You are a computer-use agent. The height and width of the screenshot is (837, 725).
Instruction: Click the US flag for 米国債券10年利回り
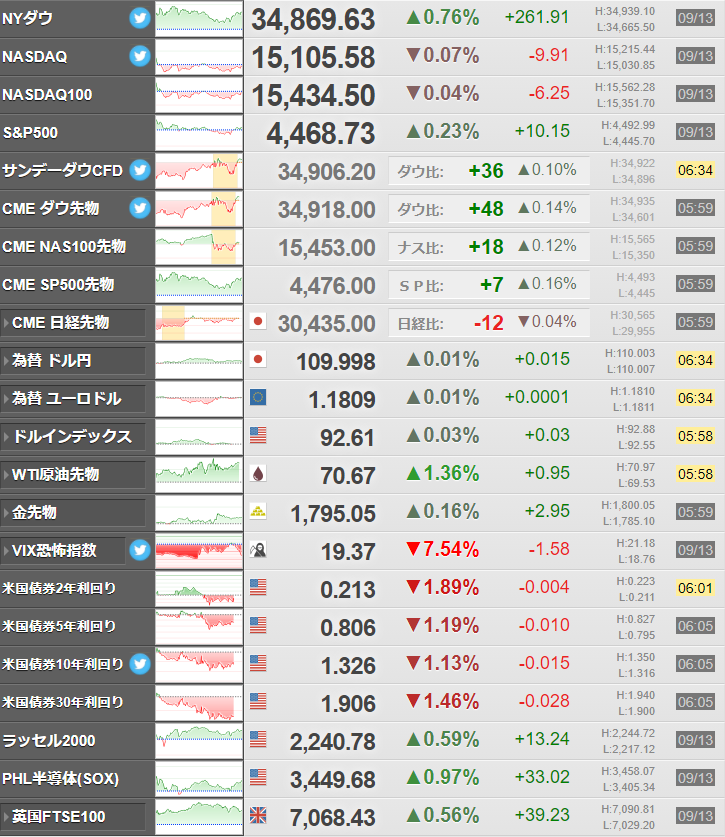click(258, 664)
